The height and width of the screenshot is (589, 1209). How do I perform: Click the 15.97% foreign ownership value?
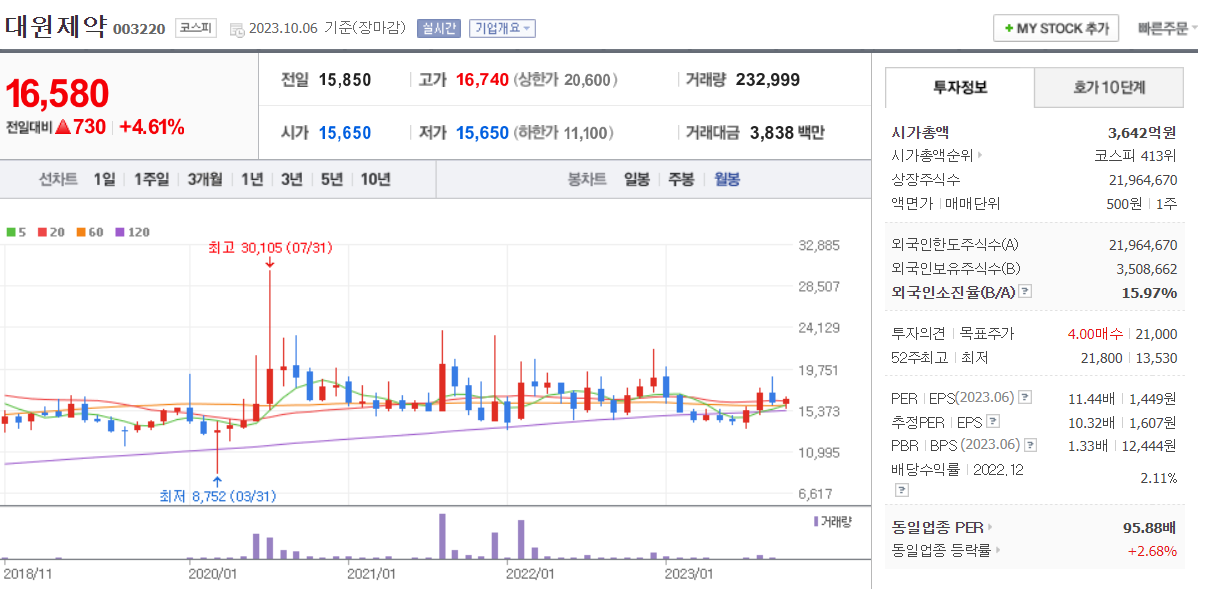point(1149,293)
